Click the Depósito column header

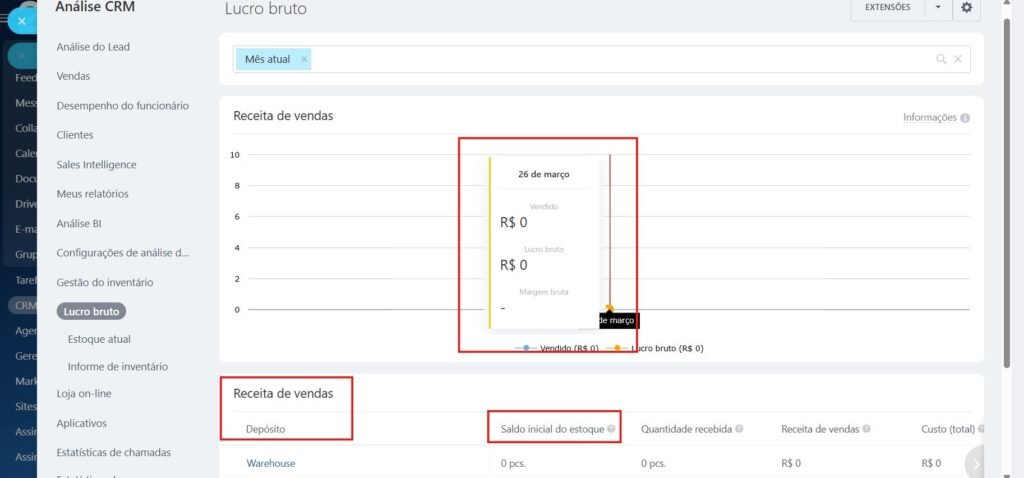click(265, 429)
